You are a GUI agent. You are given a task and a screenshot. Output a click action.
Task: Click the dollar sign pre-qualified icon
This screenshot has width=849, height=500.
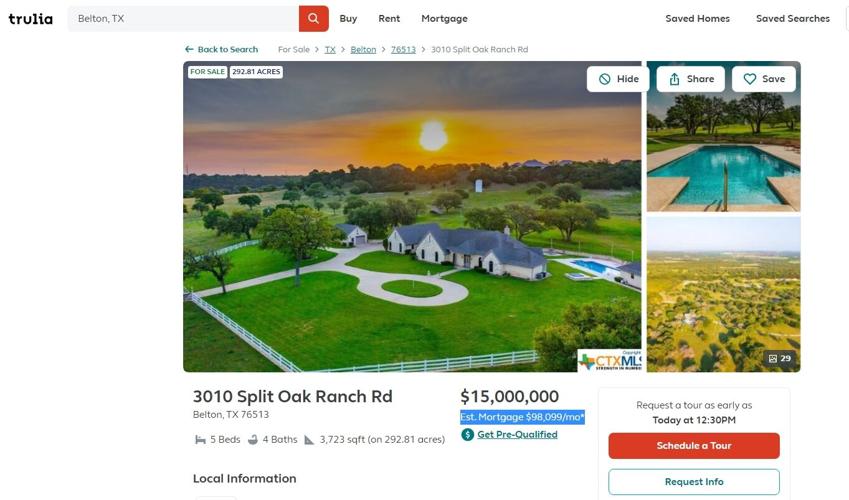pos(467,434)
